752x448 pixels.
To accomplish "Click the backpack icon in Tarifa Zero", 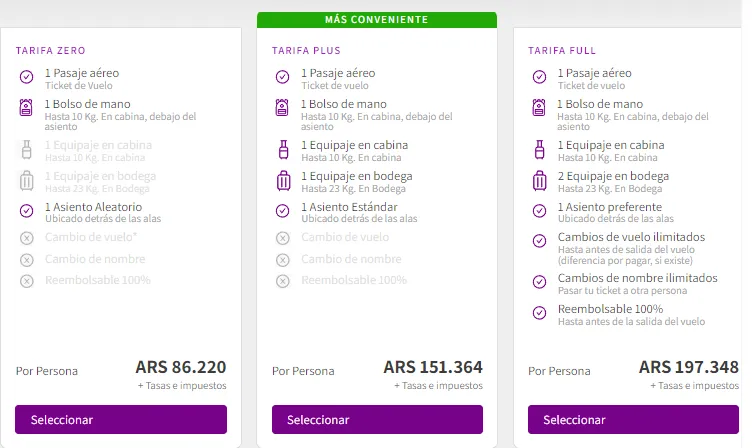I will tap(26, 110).
